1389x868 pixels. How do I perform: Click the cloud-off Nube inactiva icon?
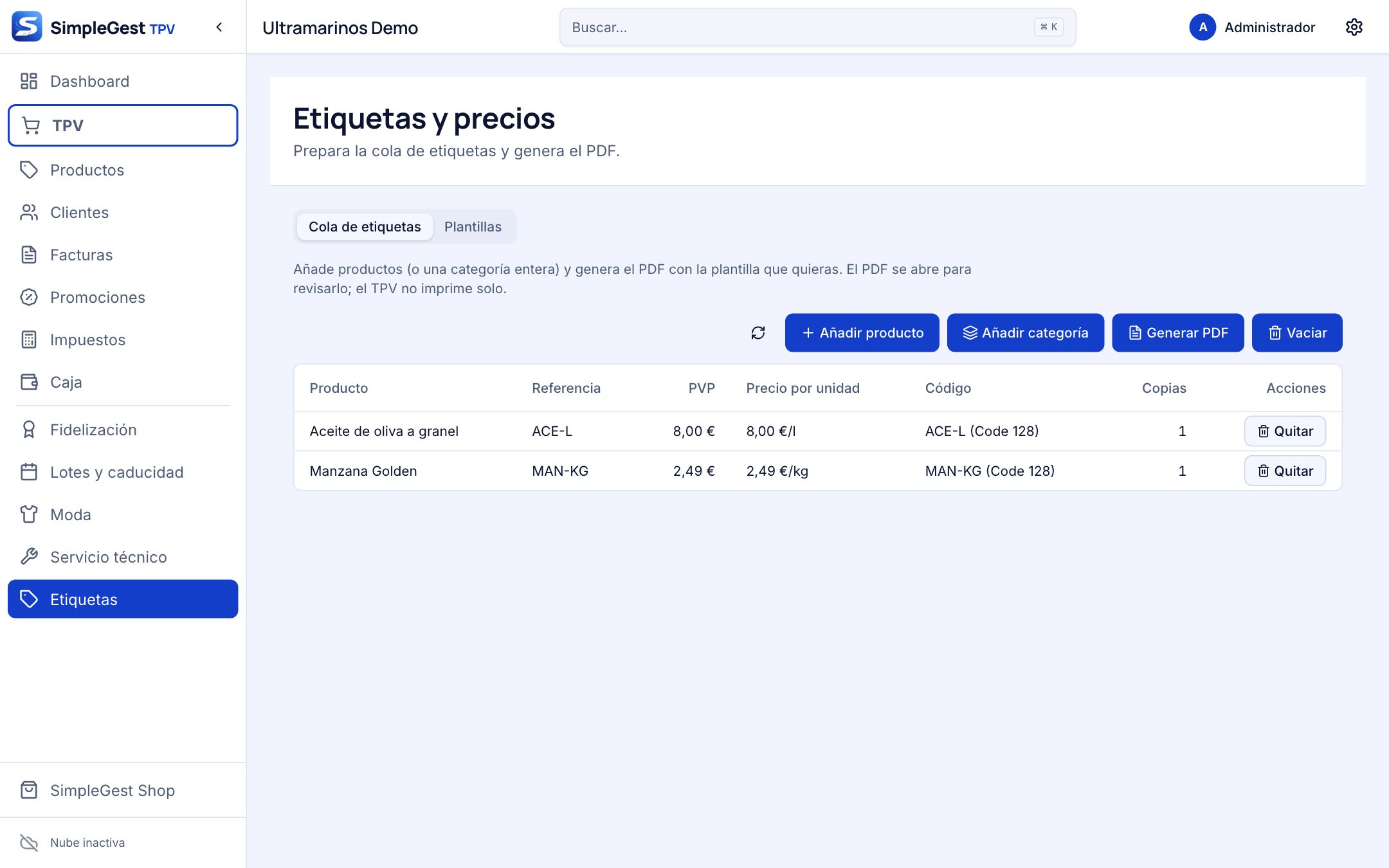(x=29, y=842)
